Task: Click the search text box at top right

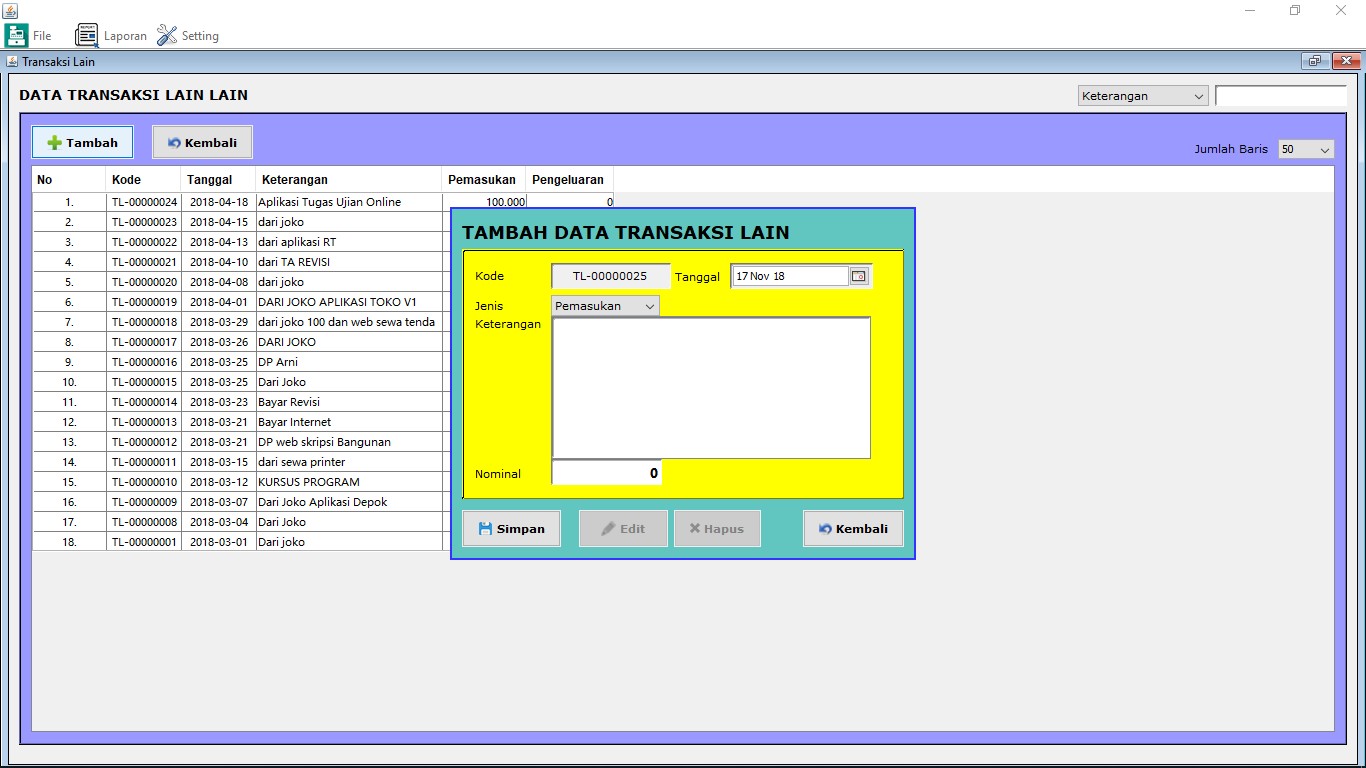Action: tap(1283, 95)
